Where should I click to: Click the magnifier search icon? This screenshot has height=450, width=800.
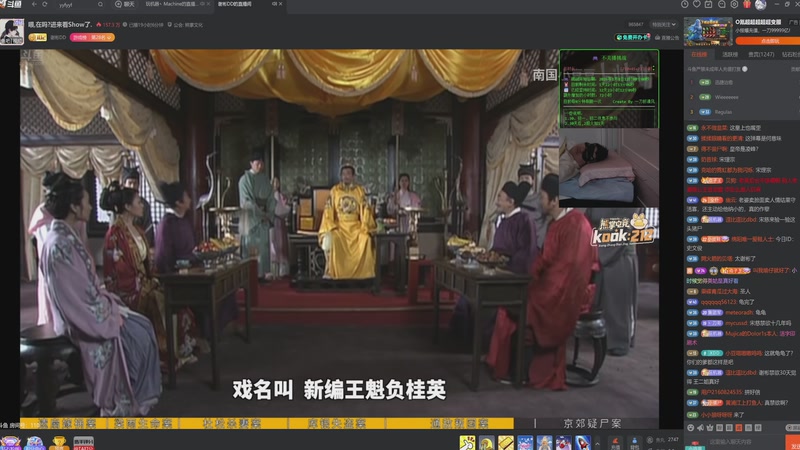click(100, 5)
